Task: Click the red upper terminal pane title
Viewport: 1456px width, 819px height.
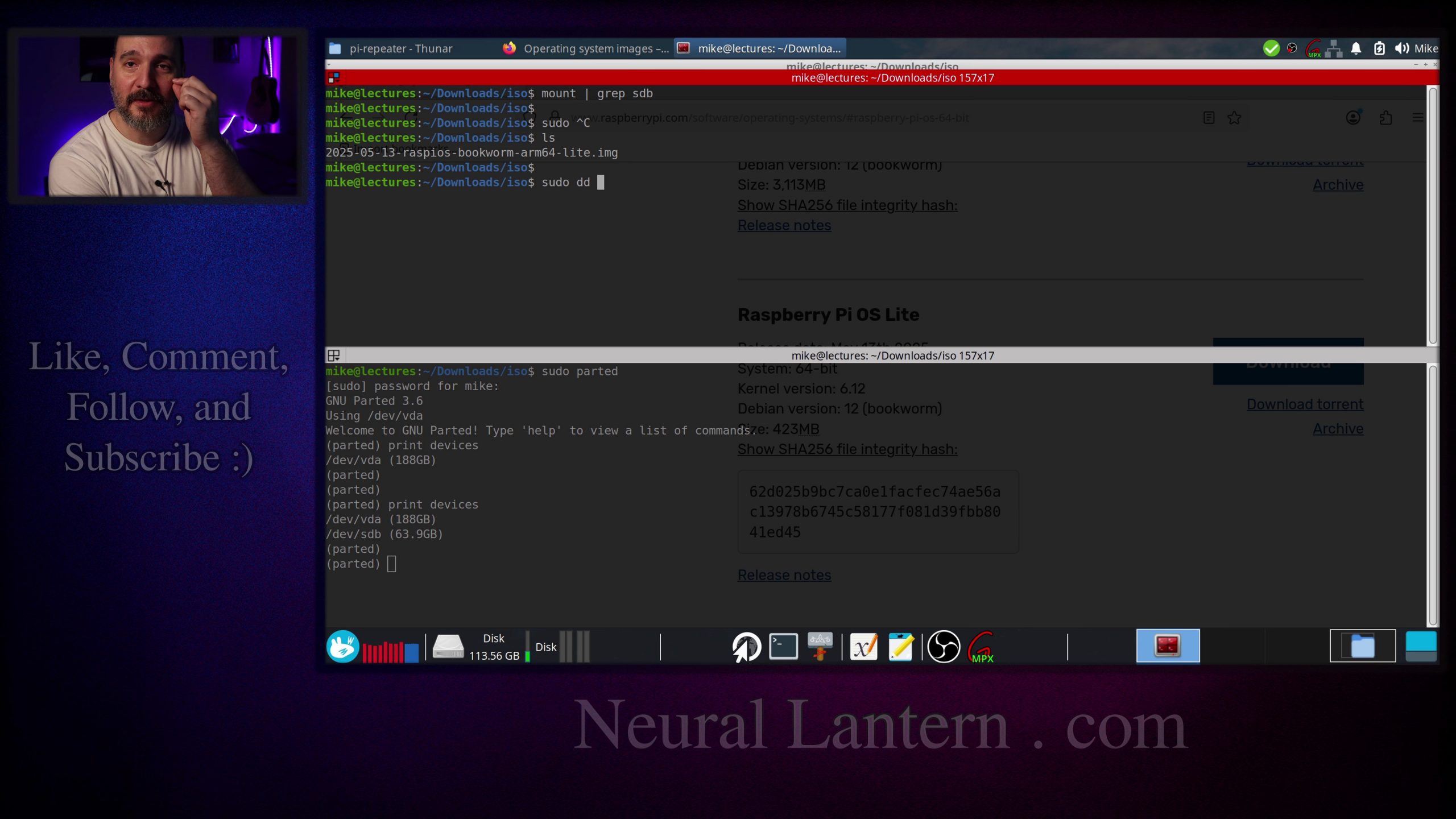Action: [x=892, y=77]
